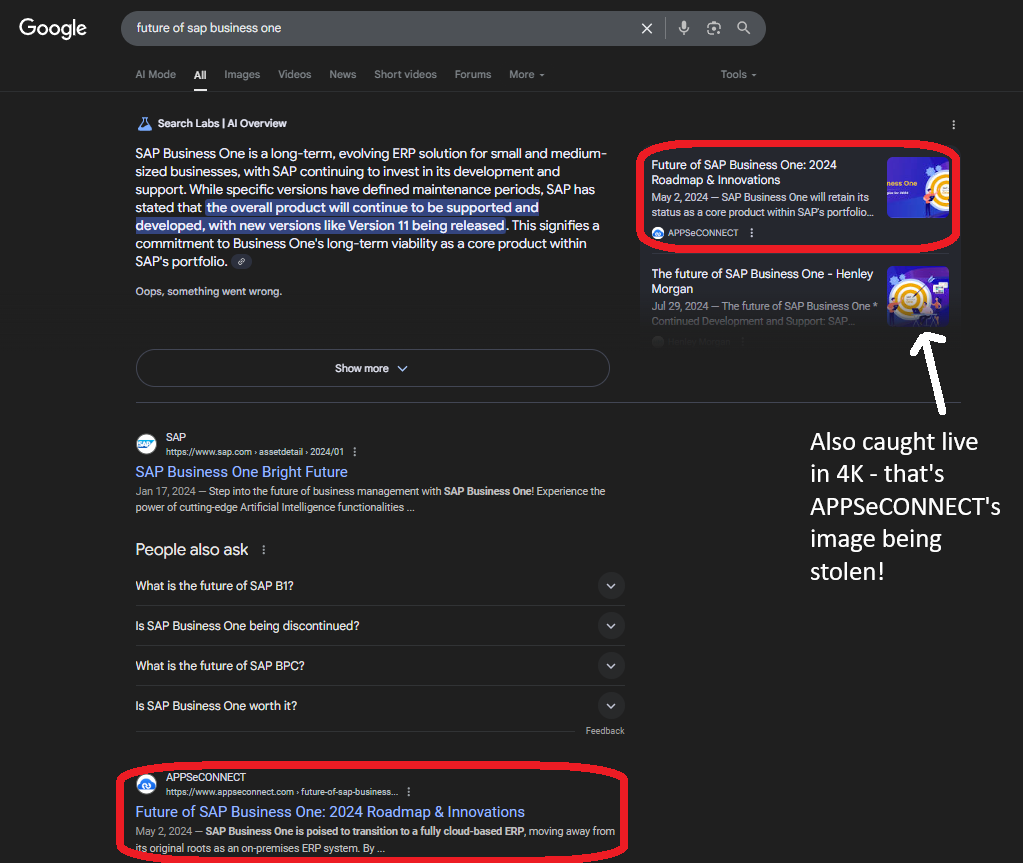Click the 'People also ask' heading

click(x=192, y=550)
